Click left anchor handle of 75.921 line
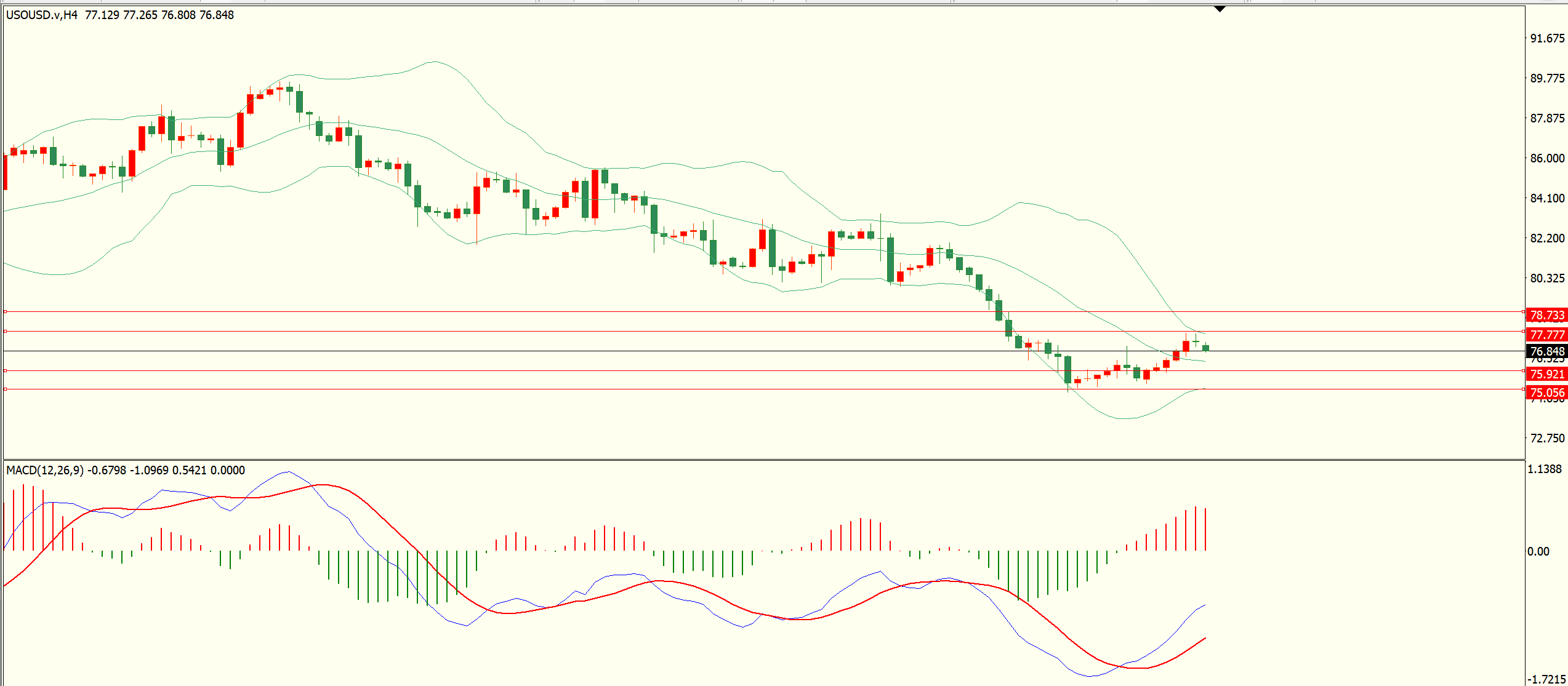 [6, 370]
